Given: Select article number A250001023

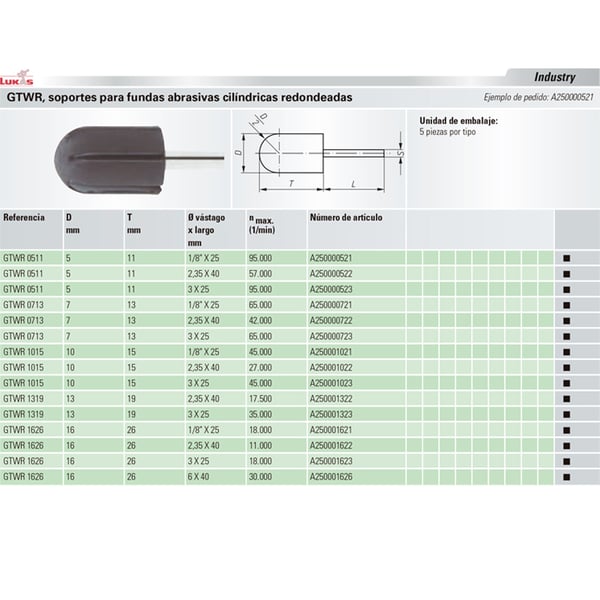Looking at the screenshot, I should coord(337,382).
